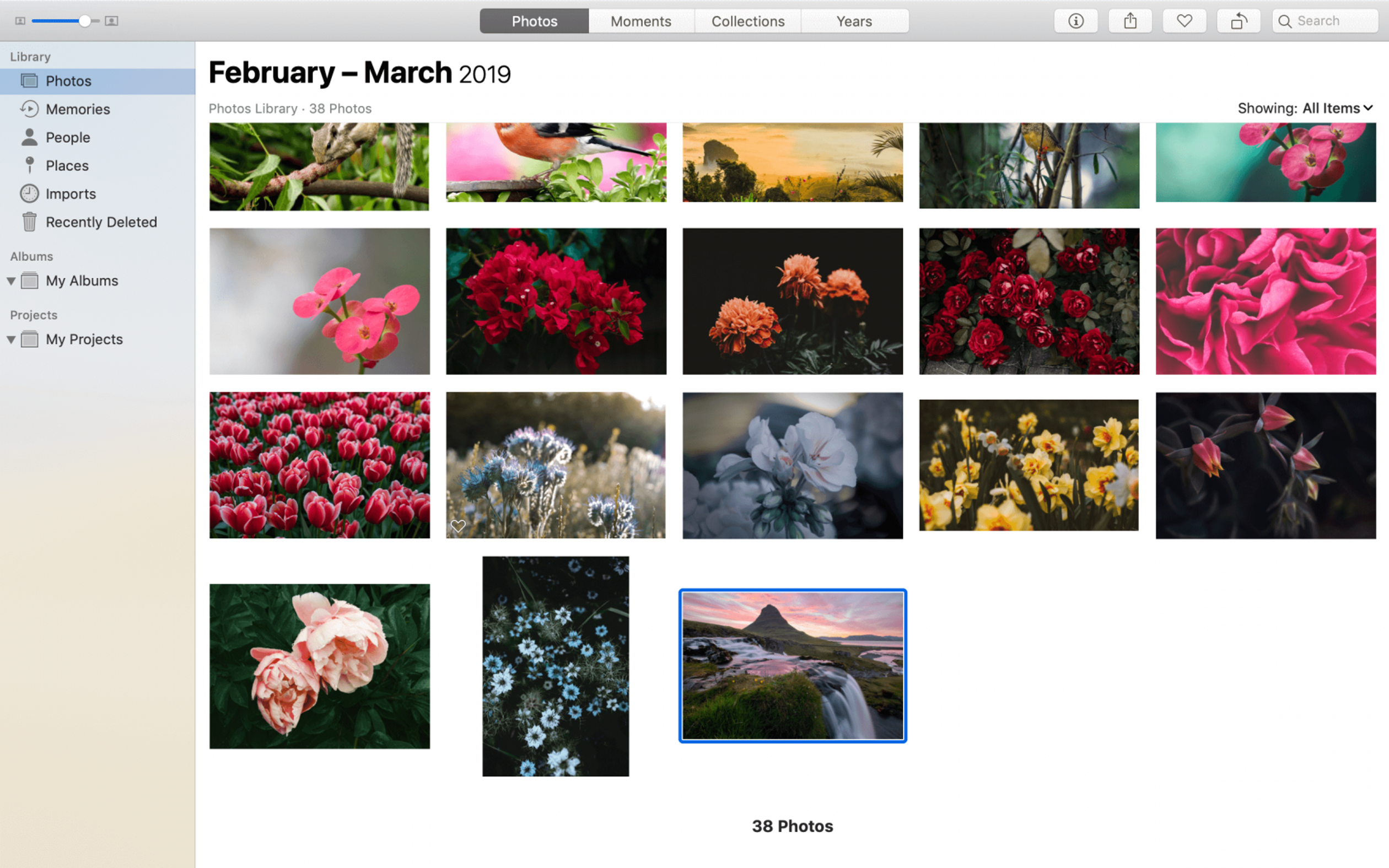The width and height of the screenshot is (1389, 868).
Task: Click the Recently Deleted trash icon
Action: coord(27,221)
